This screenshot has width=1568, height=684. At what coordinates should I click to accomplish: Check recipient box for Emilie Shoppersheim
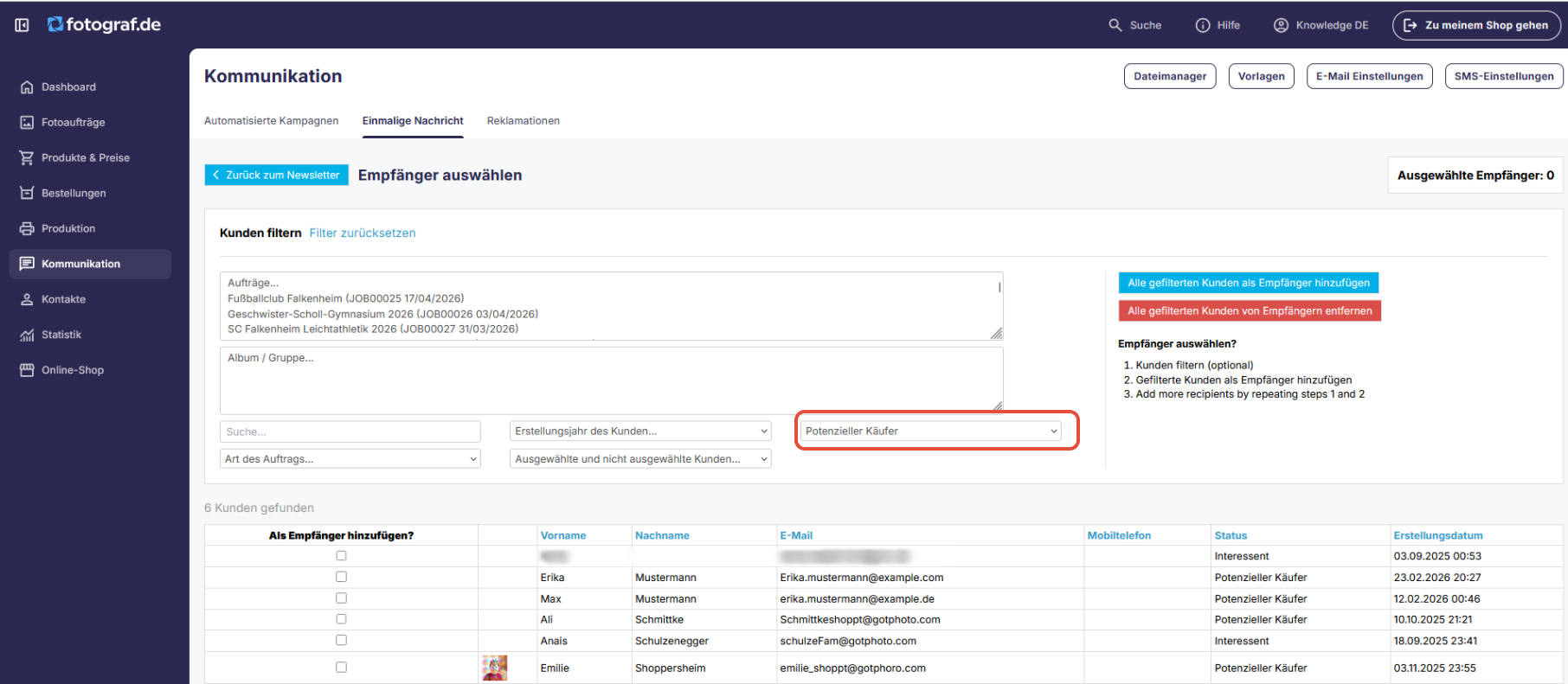[x=341, y=668]
